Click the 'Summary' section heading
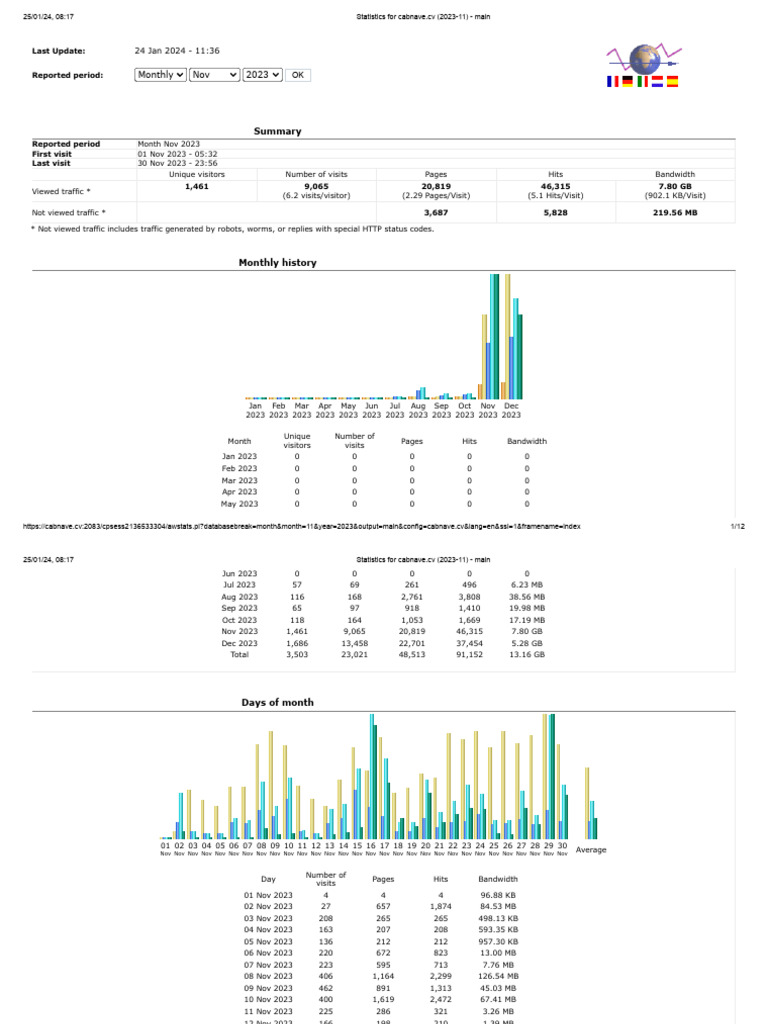The image size is (768, 1024). [x=278, y=131]
